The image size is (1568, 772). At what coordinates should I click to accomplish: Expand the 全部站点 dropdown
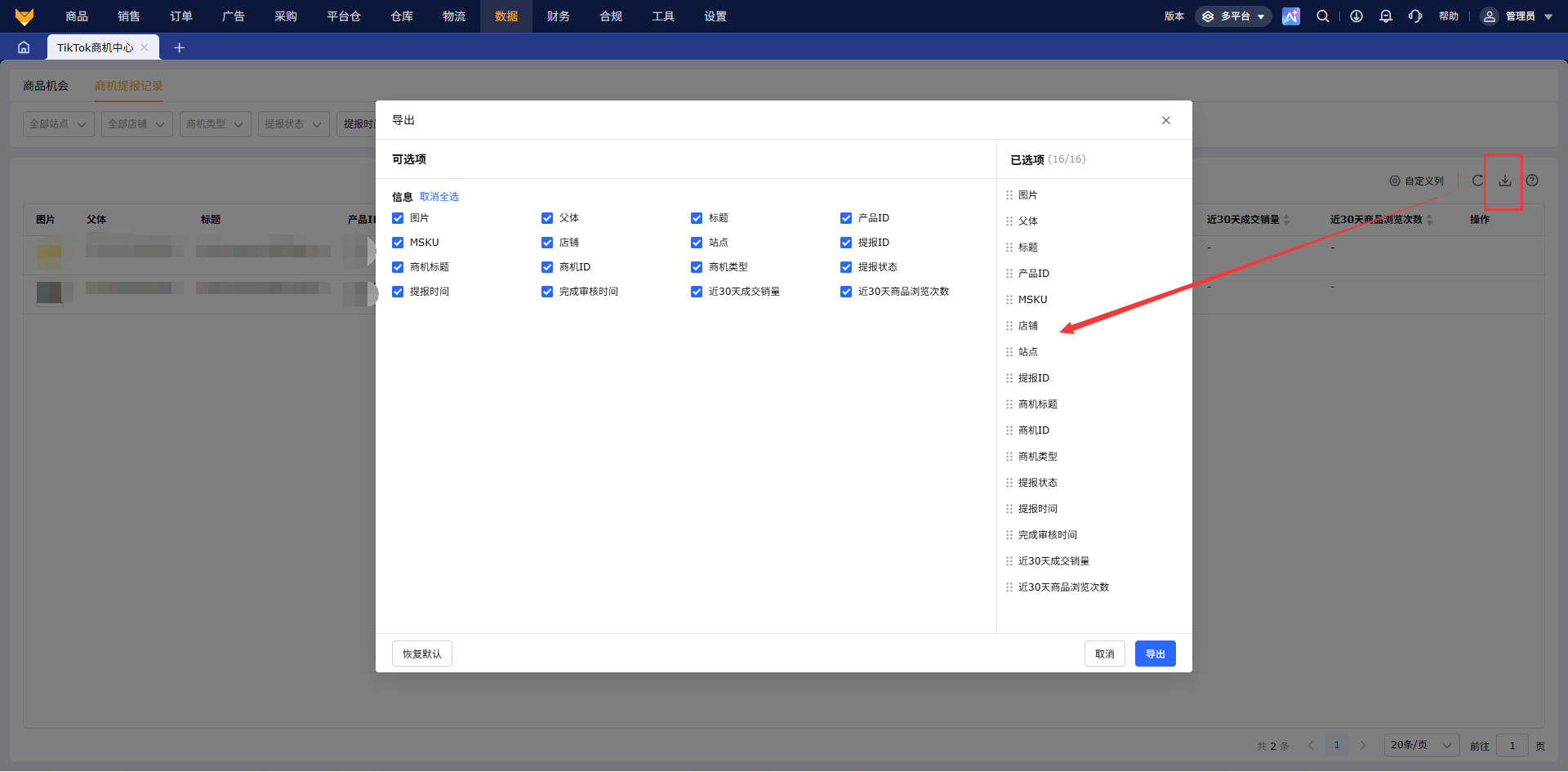(59, 124)
